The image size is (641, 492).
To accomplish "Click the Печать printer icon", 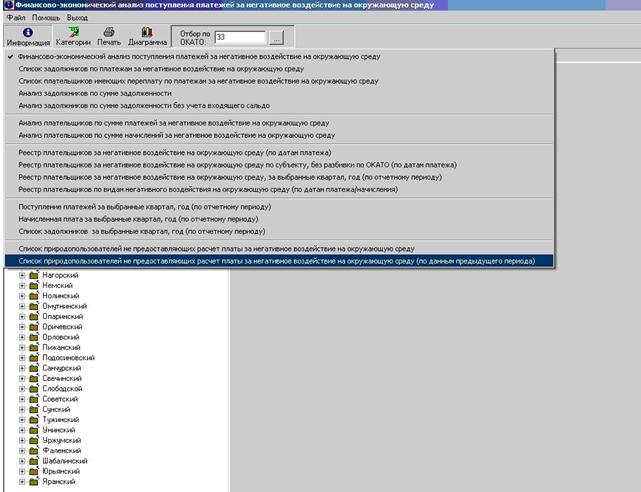I will [109, 37].
